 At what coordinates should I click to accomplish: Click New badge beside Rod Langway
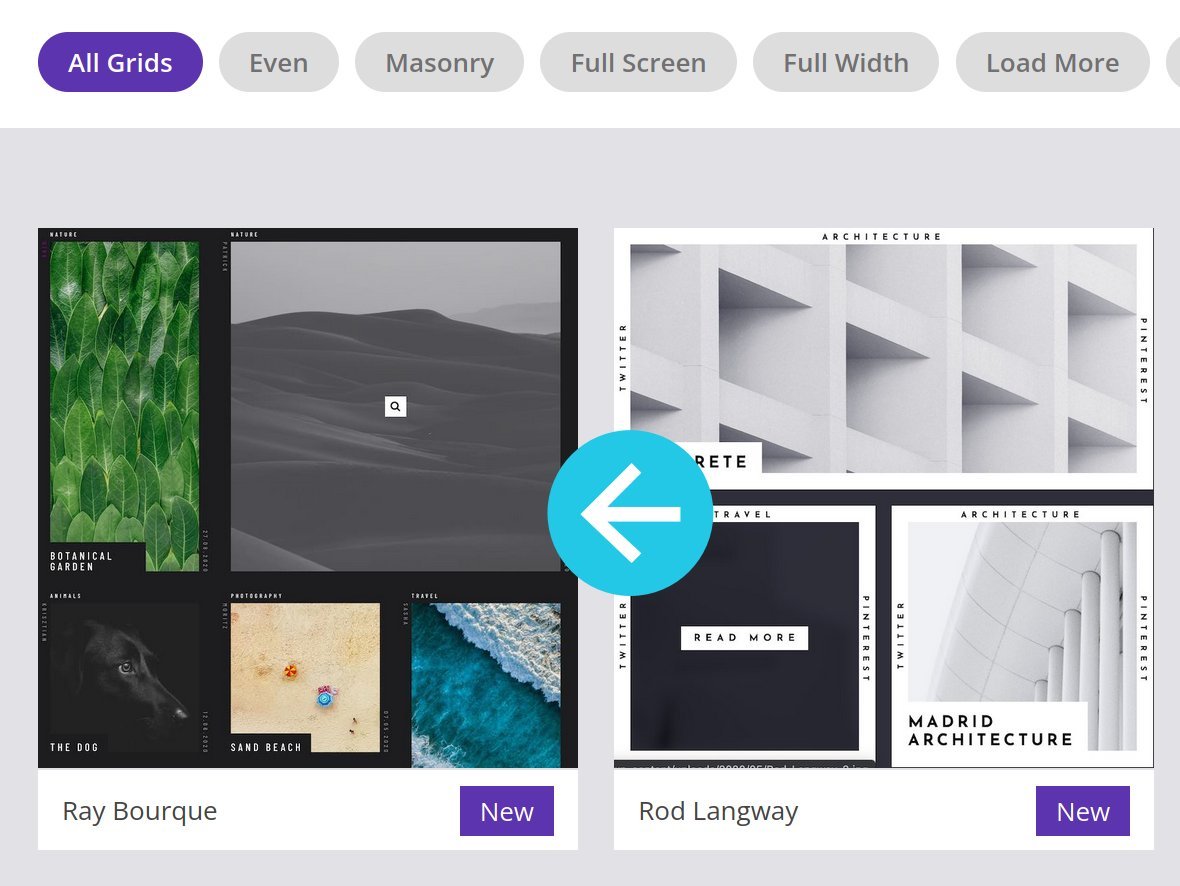[x=1082, y=811]
